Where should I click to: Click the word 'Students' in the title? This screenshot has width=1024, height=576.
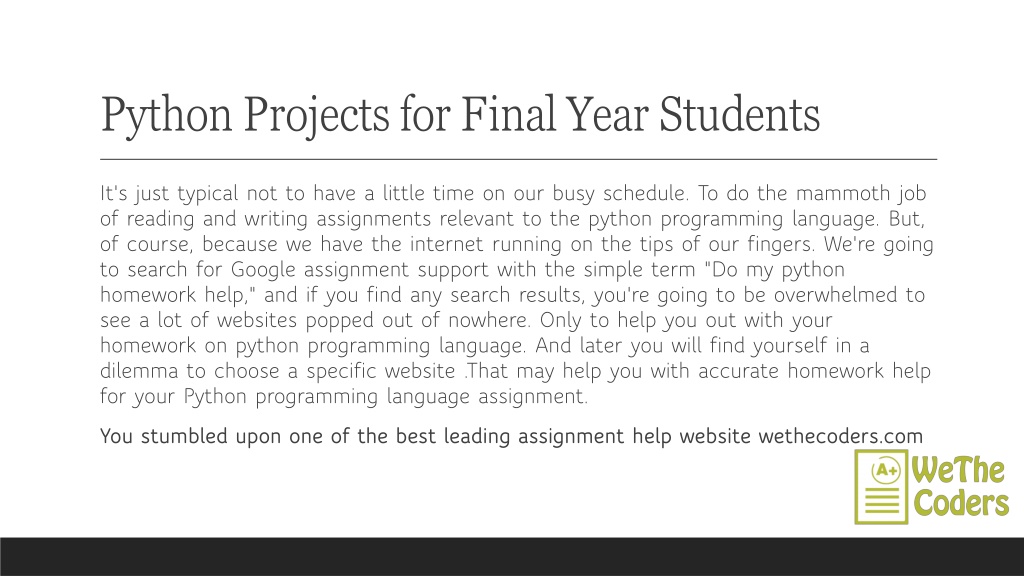[x=739, y=115]
